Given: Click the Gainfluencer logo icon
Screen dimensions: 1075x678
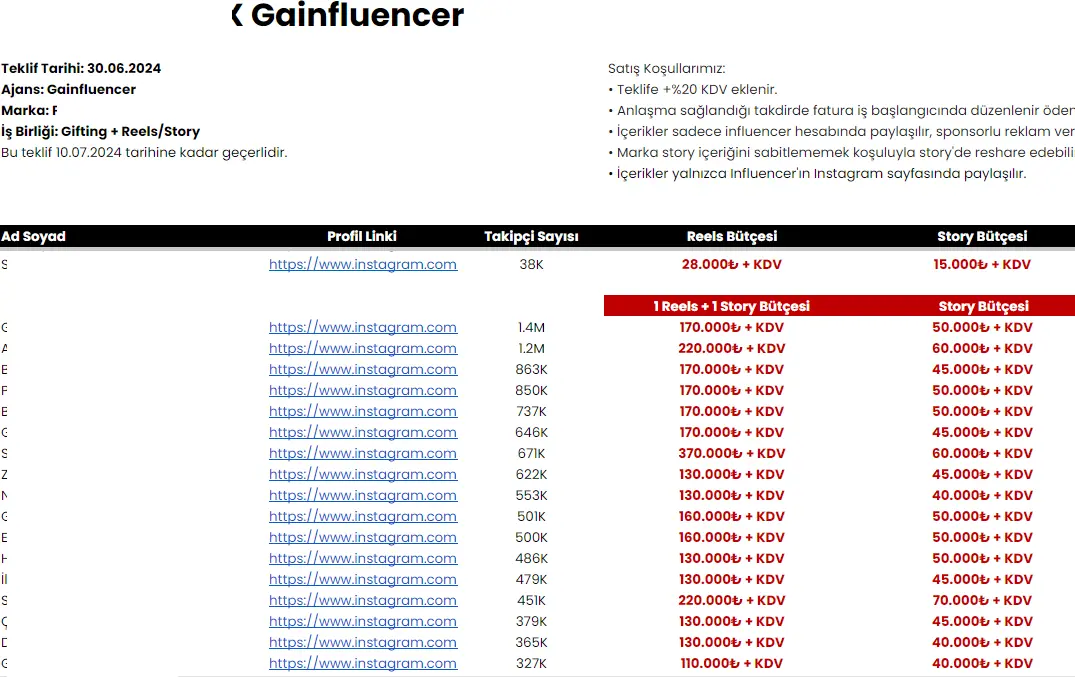Looking at the screenshot, I should (x=237, y=15).
